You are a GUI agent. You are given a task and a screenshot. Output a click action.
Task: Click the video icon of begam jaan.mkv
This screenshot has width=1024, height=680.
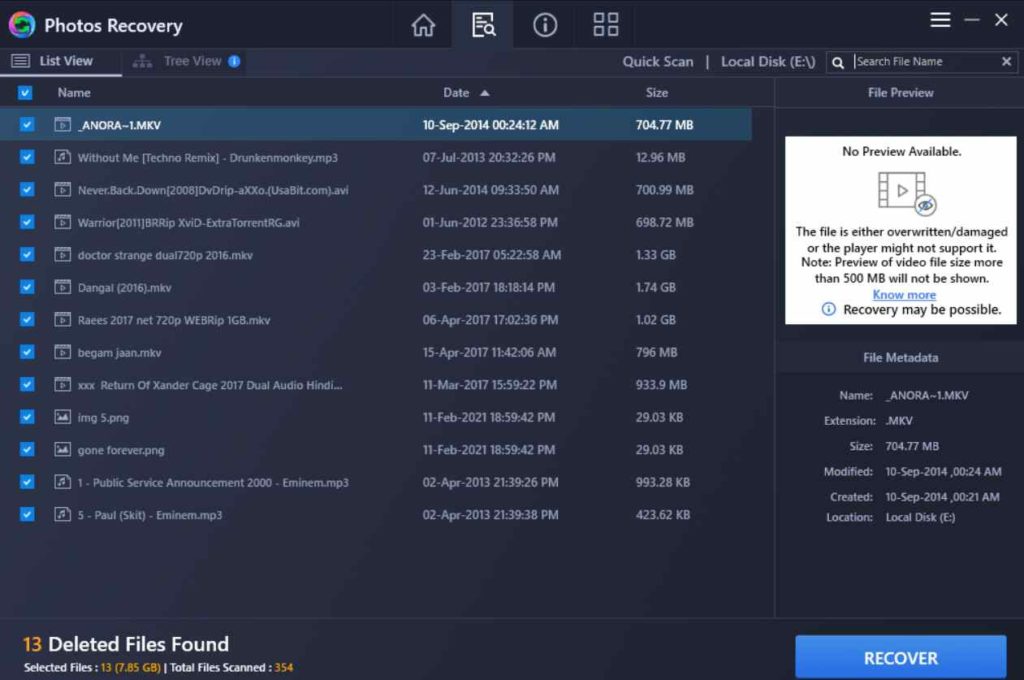(62, 352)
